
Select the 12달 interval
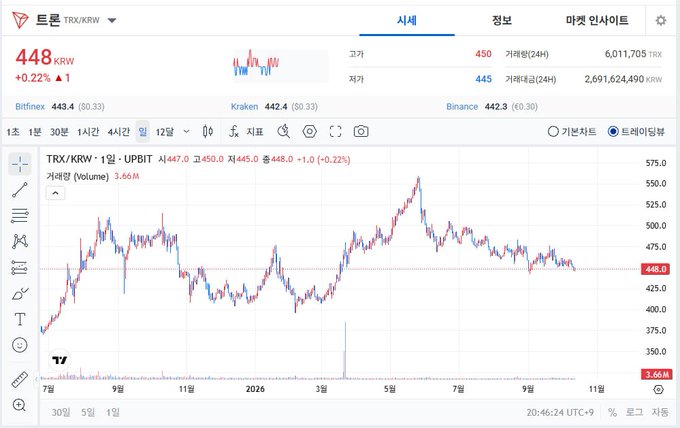point(165,131)
